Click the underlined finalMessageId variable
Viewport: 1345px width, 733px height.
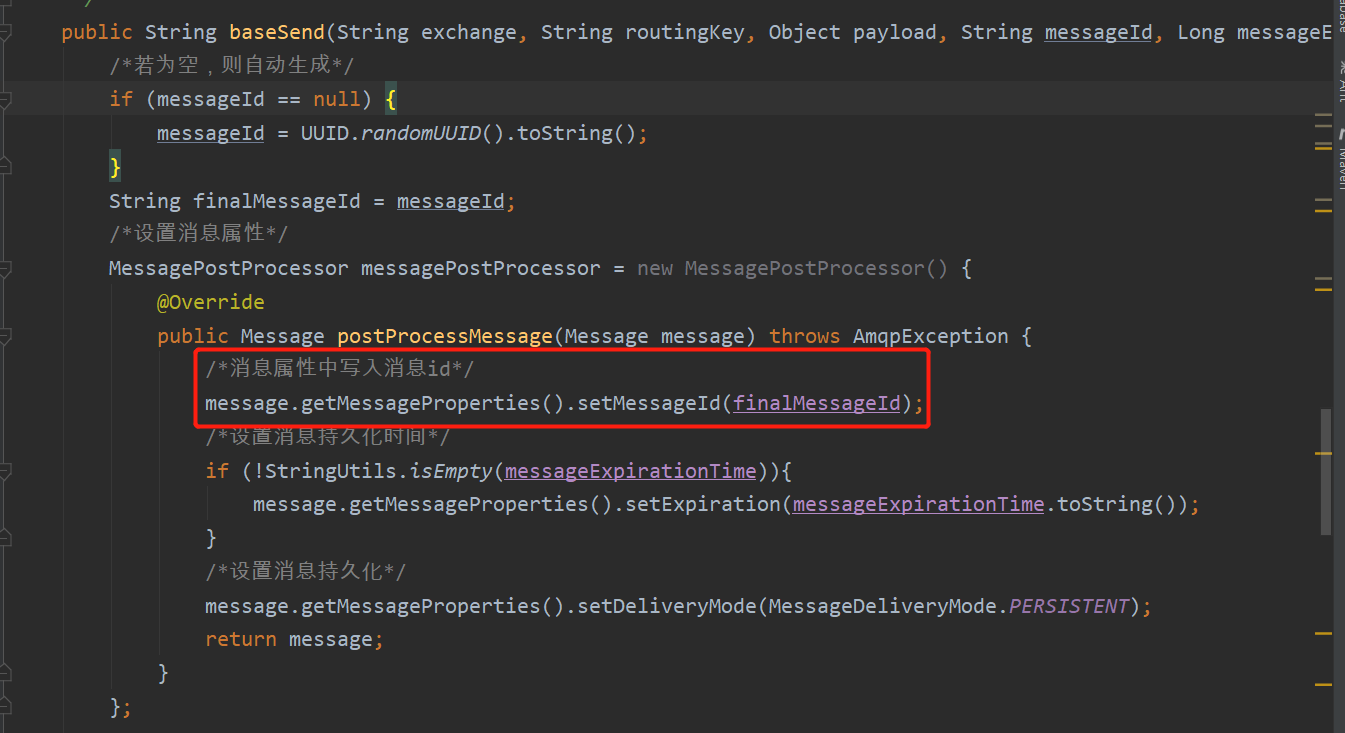[x=816, y=402]
